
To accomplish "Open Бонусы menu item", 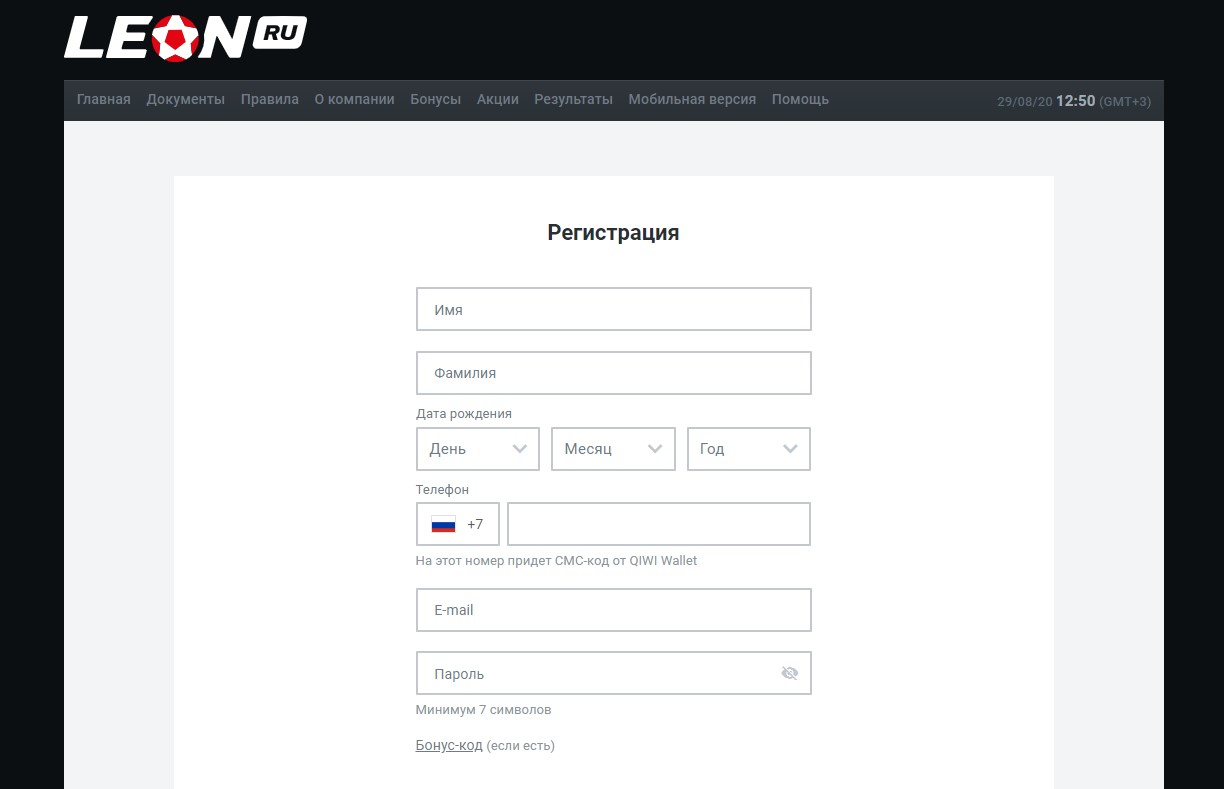I will (x=435, y=99).
